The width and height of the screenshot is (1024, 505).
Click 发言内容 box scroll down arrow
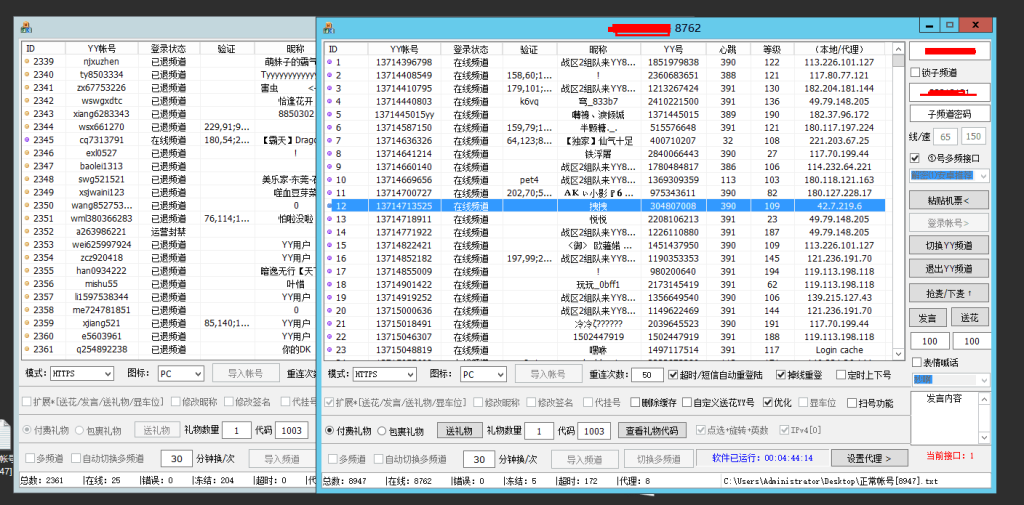[x=984, y=436]
